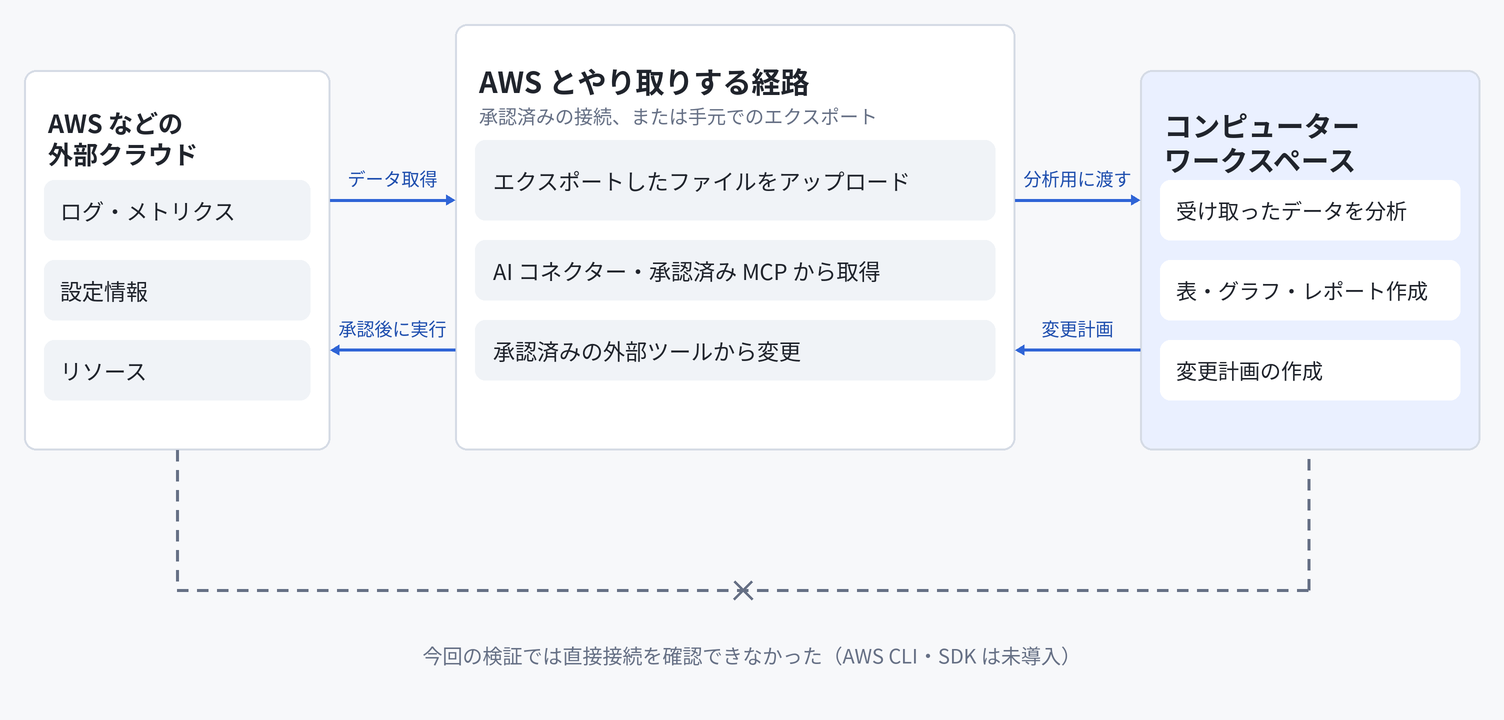Click the コンピューターワークスペース heading
1504x720 pixels.
tap(1262, 144)
